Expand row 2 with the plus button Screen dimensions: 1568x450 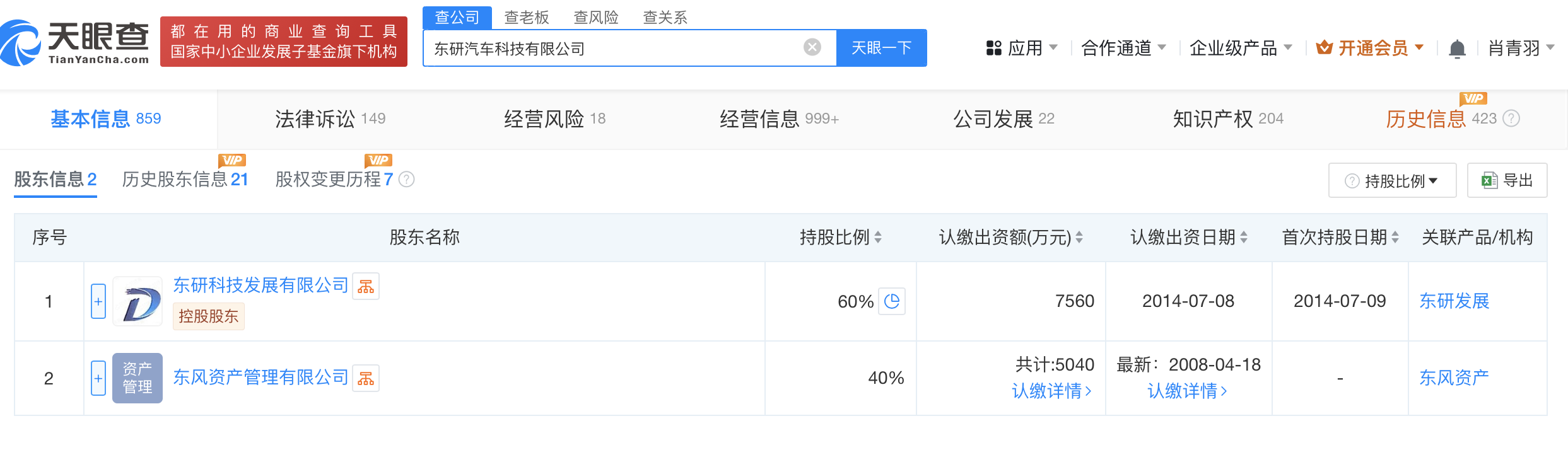(x=98, y=378)
